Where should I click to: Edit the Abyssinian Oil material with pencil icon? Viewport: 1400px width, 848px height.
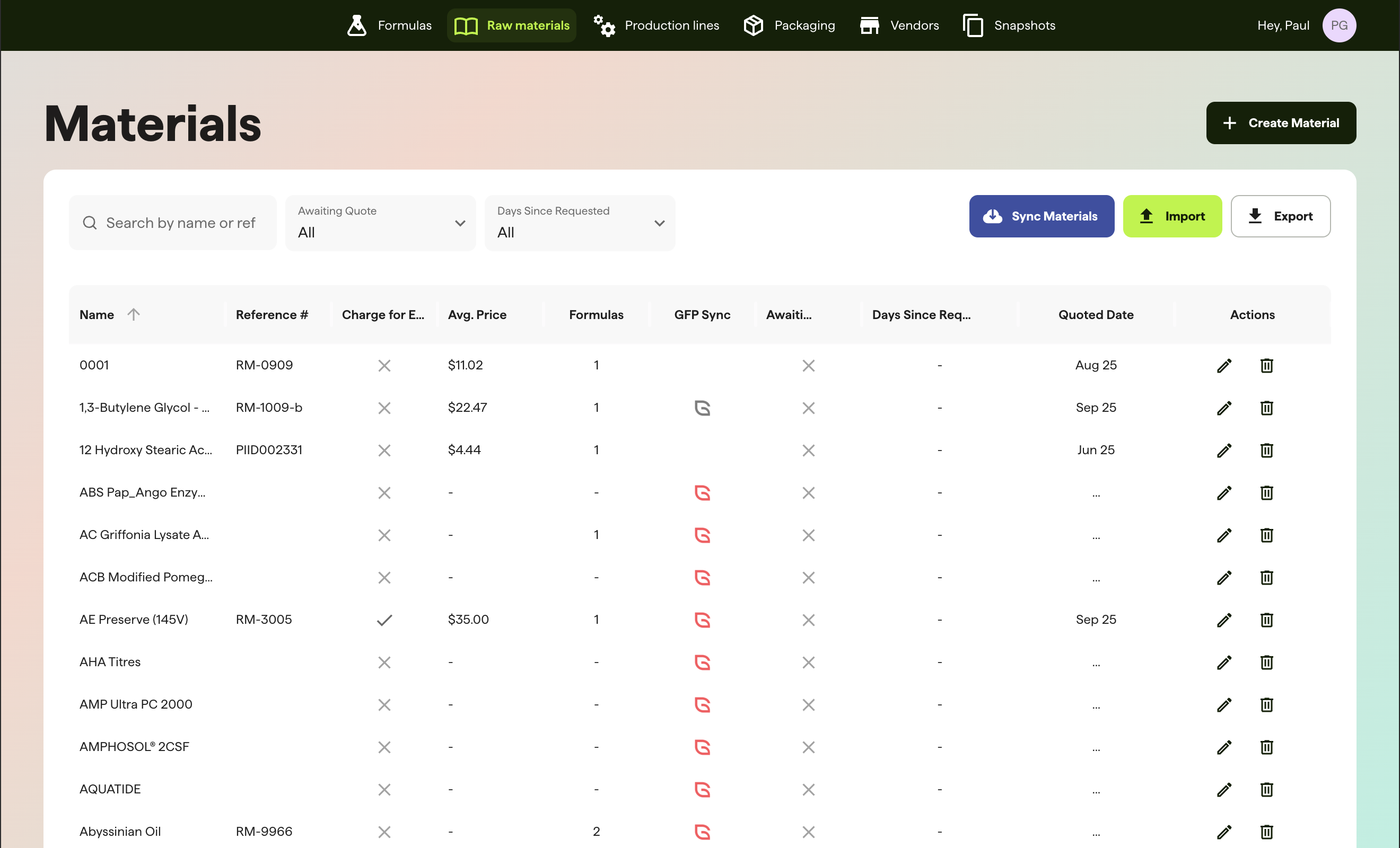click(1224, 832)
